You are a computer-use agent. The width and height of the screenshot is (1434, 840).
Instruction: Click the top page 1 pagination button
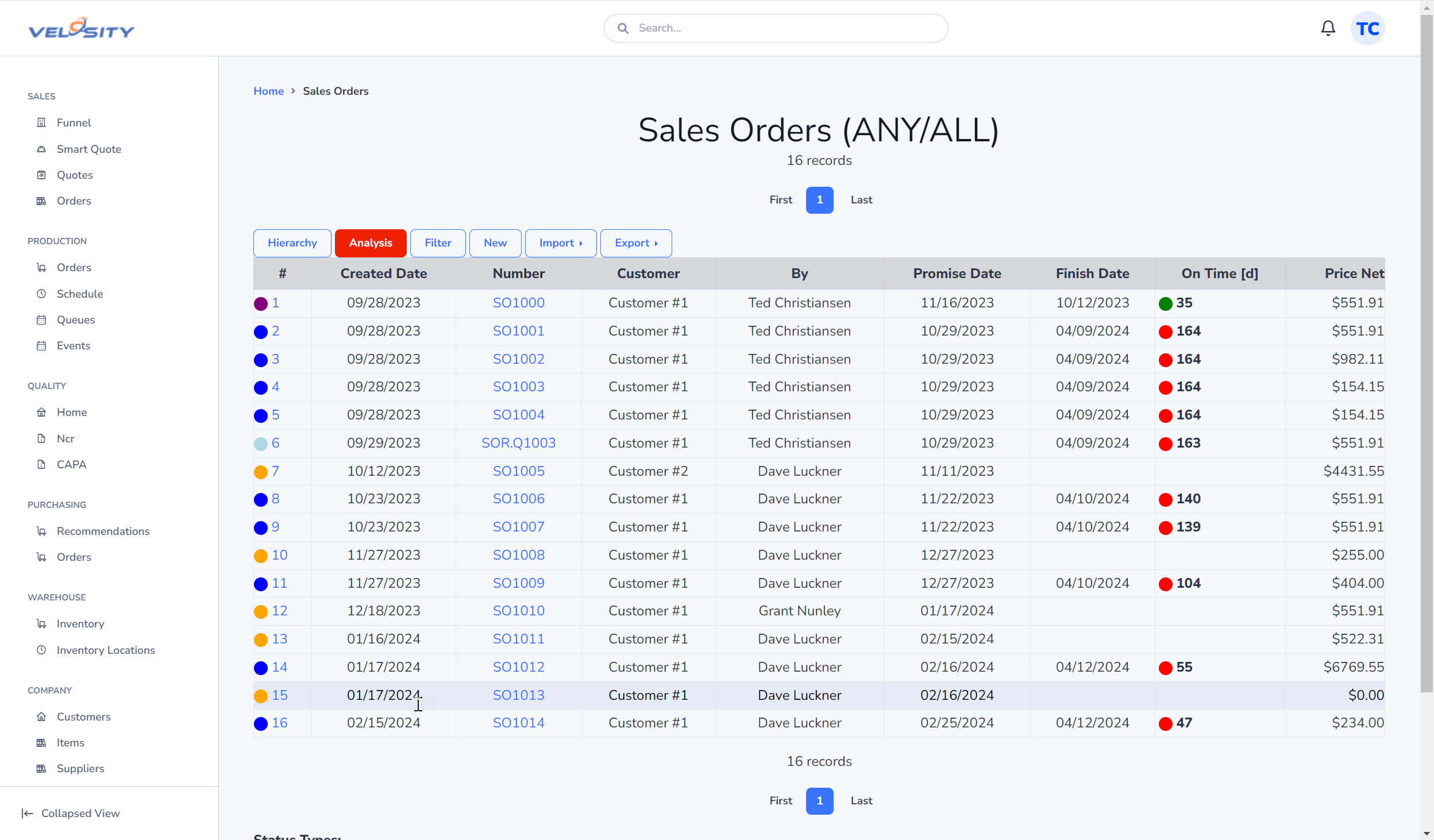click(x=819, y=200)
